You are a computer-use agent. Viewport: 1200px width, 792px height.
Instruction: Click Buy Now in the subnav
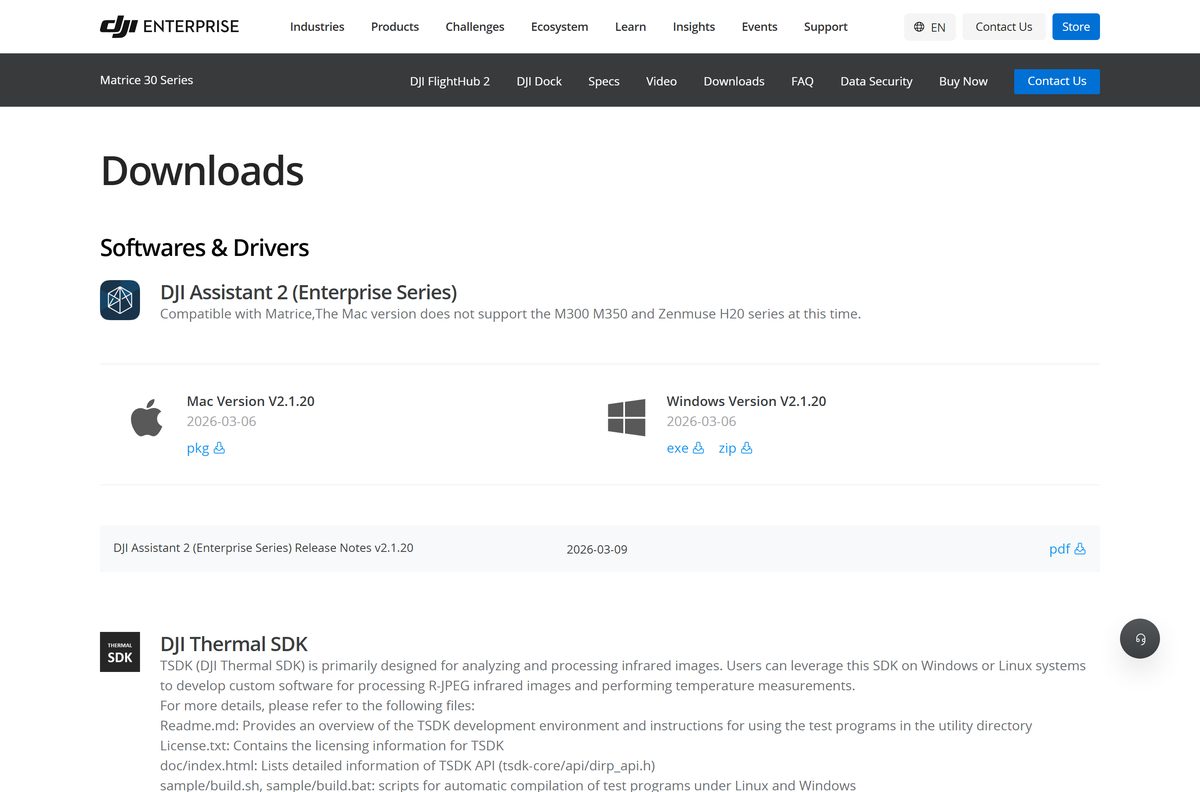[x=963, y=81]
